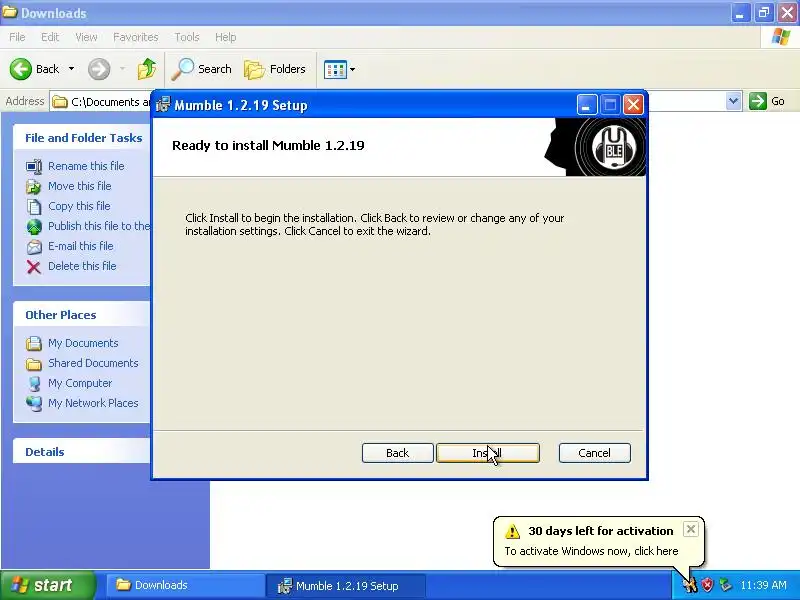This screenshot has height=600, width=800.
Task: Click the My Documents folder icon
Action: point(34,343)
